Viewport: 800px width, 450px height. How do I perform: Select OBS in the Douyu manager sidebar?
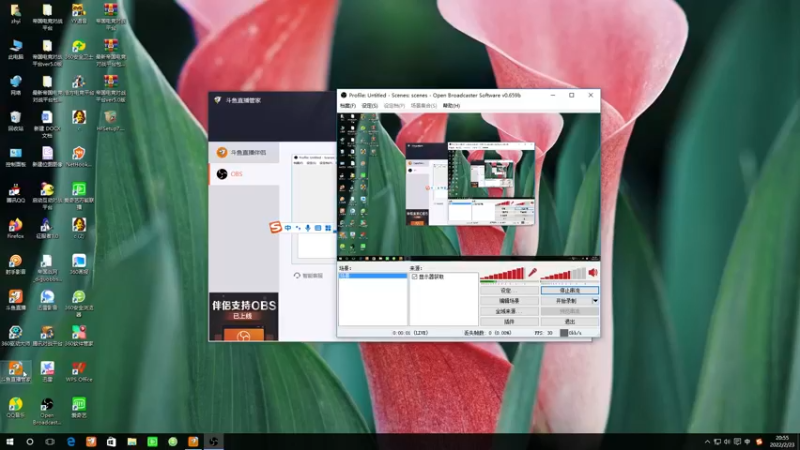(244, 174)
